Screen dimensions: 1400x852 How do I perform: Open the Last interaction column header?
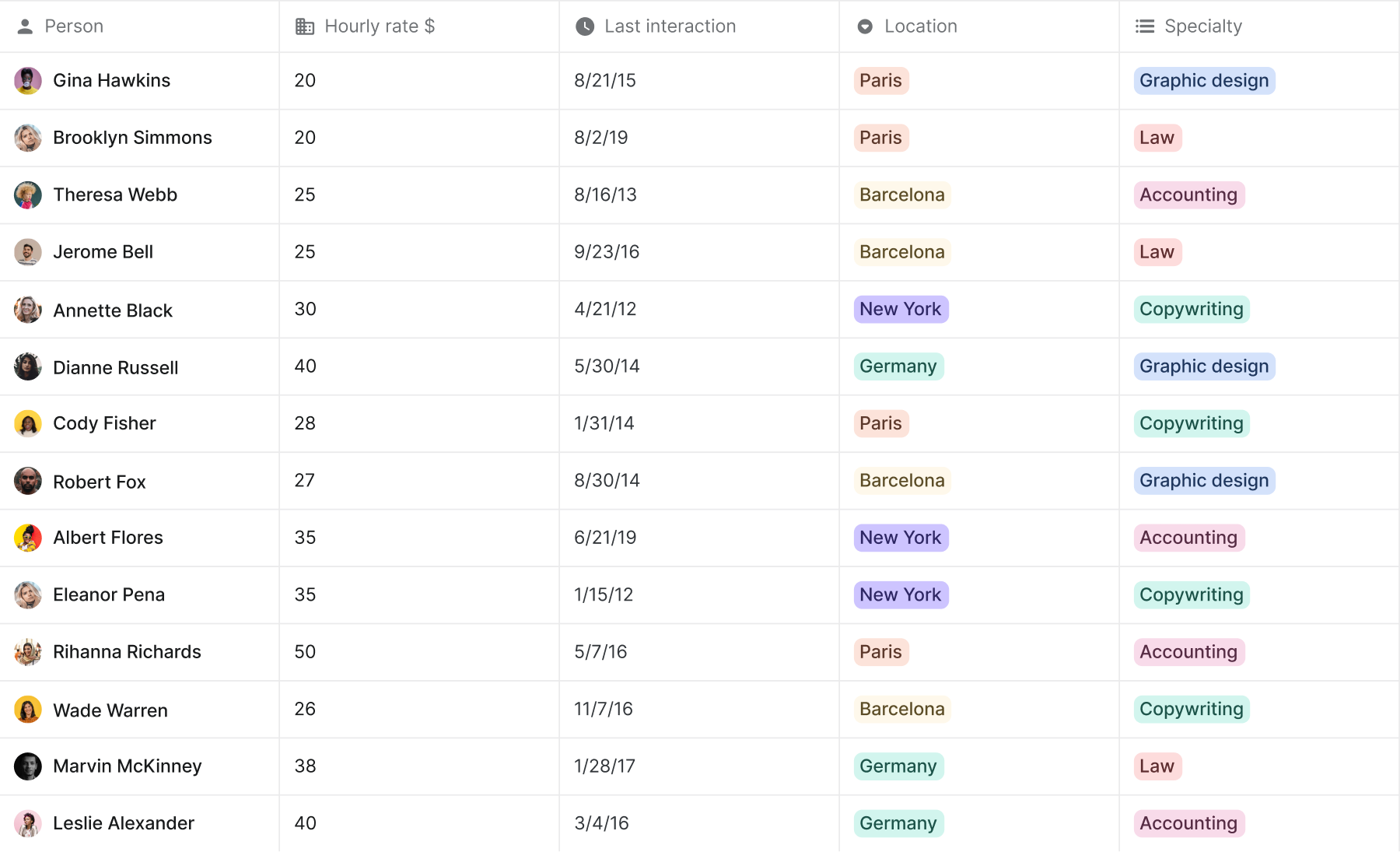click(x=670, y=26)
